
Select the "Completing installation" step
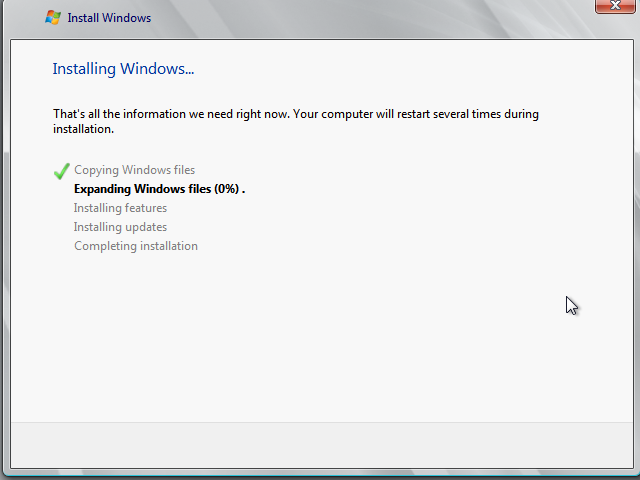pyautogui.click(x=136, y=246)
